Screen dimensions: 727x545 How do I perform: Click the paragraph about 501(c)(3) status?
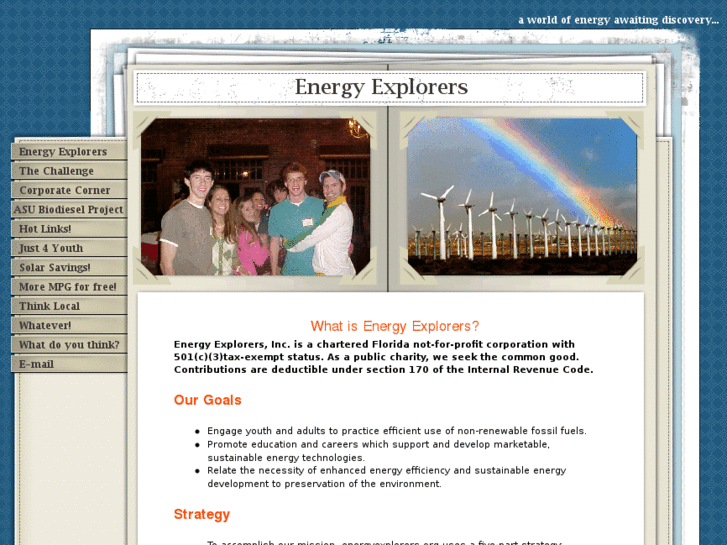(x=383, y=357)
